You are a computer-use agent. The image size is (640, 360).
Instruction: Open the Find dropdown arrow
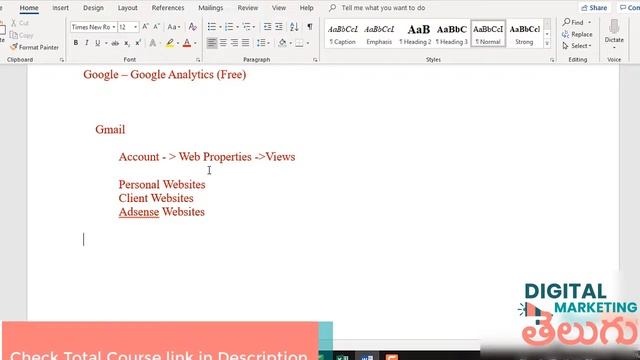tap(589, 22)
